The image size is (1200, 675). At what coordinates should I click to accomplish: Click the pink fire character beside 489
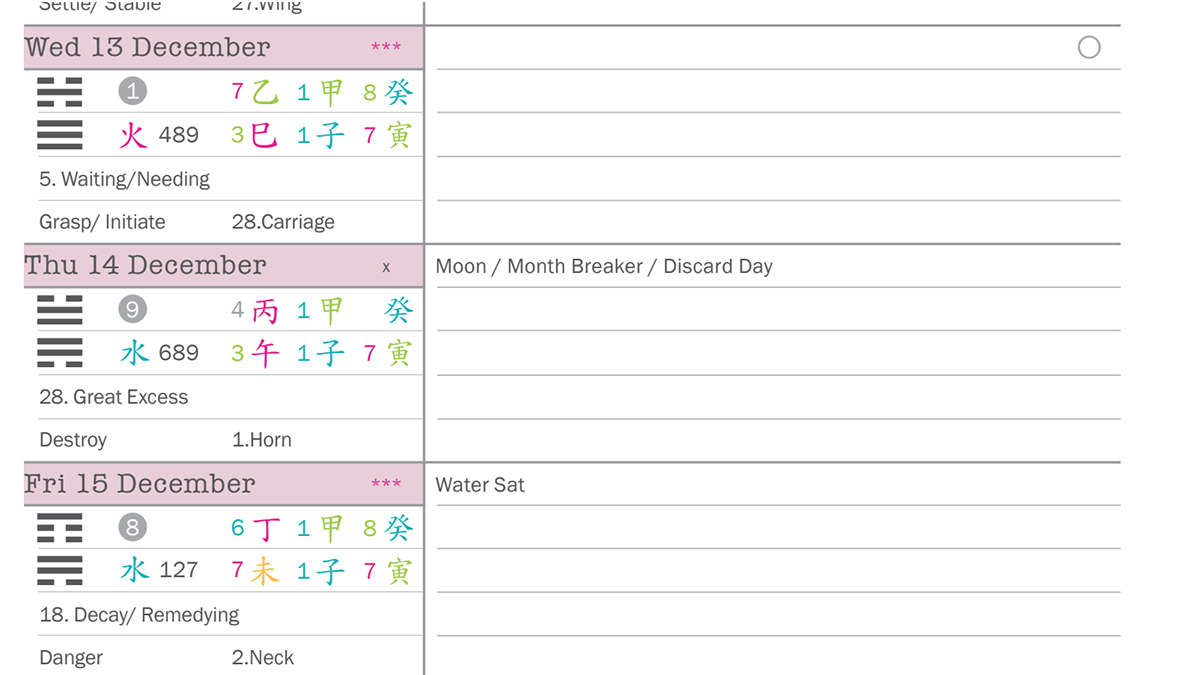pos(133,135)
